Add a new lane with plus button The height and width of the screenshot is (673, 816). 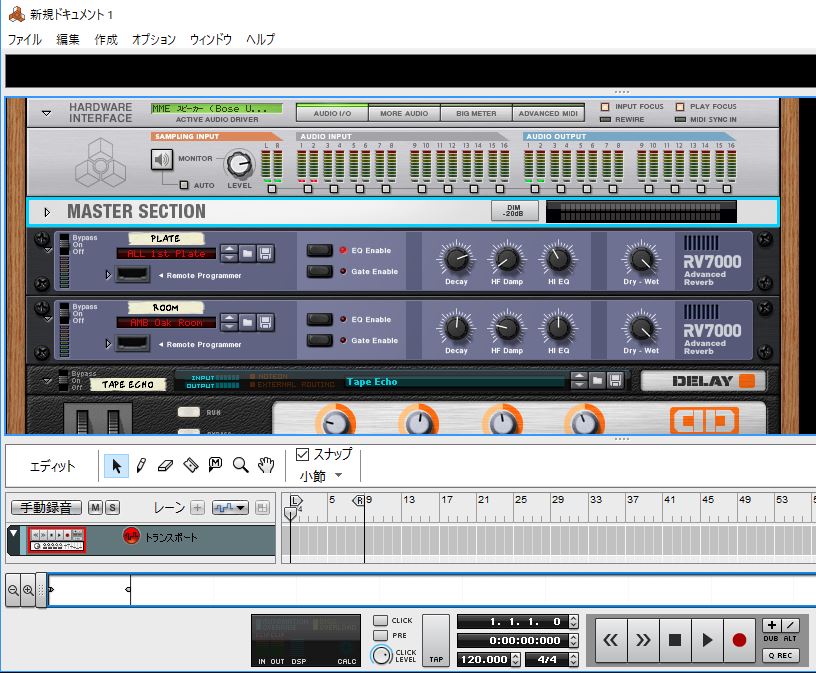197,507
